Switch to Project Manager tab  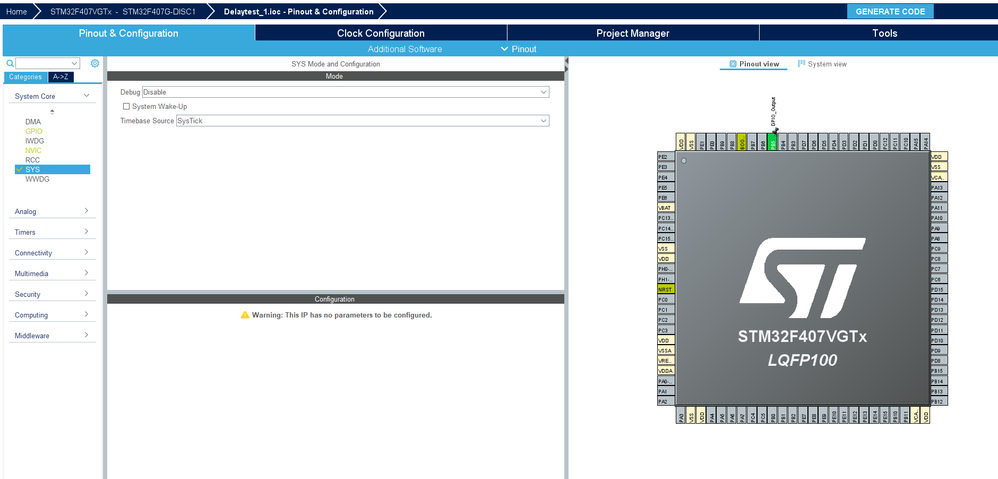point(633,33)
